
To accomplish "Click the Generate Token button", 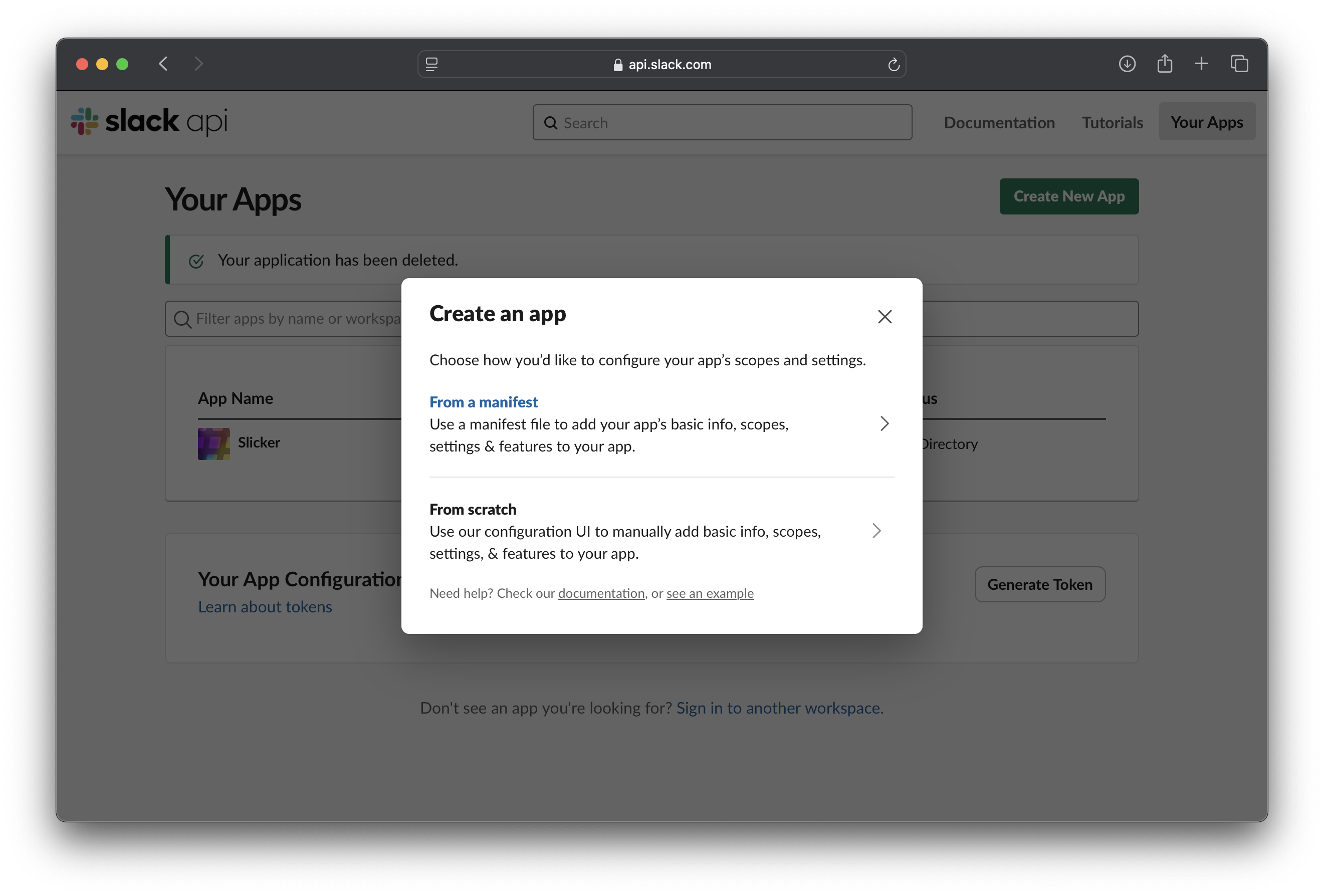I will point(1039,584).
